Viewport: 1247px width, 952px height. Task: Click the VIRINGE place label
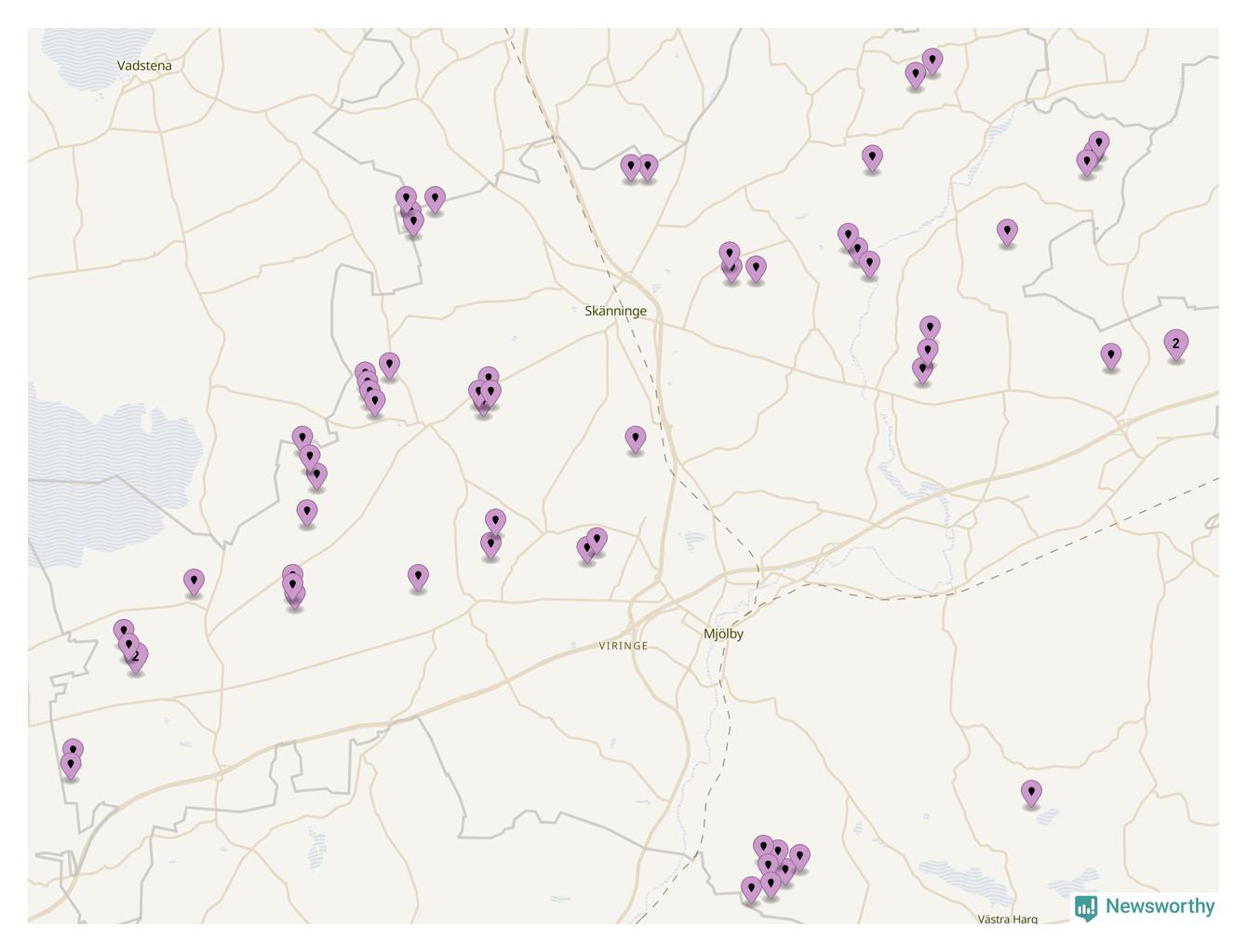click(x=623, y=646)
